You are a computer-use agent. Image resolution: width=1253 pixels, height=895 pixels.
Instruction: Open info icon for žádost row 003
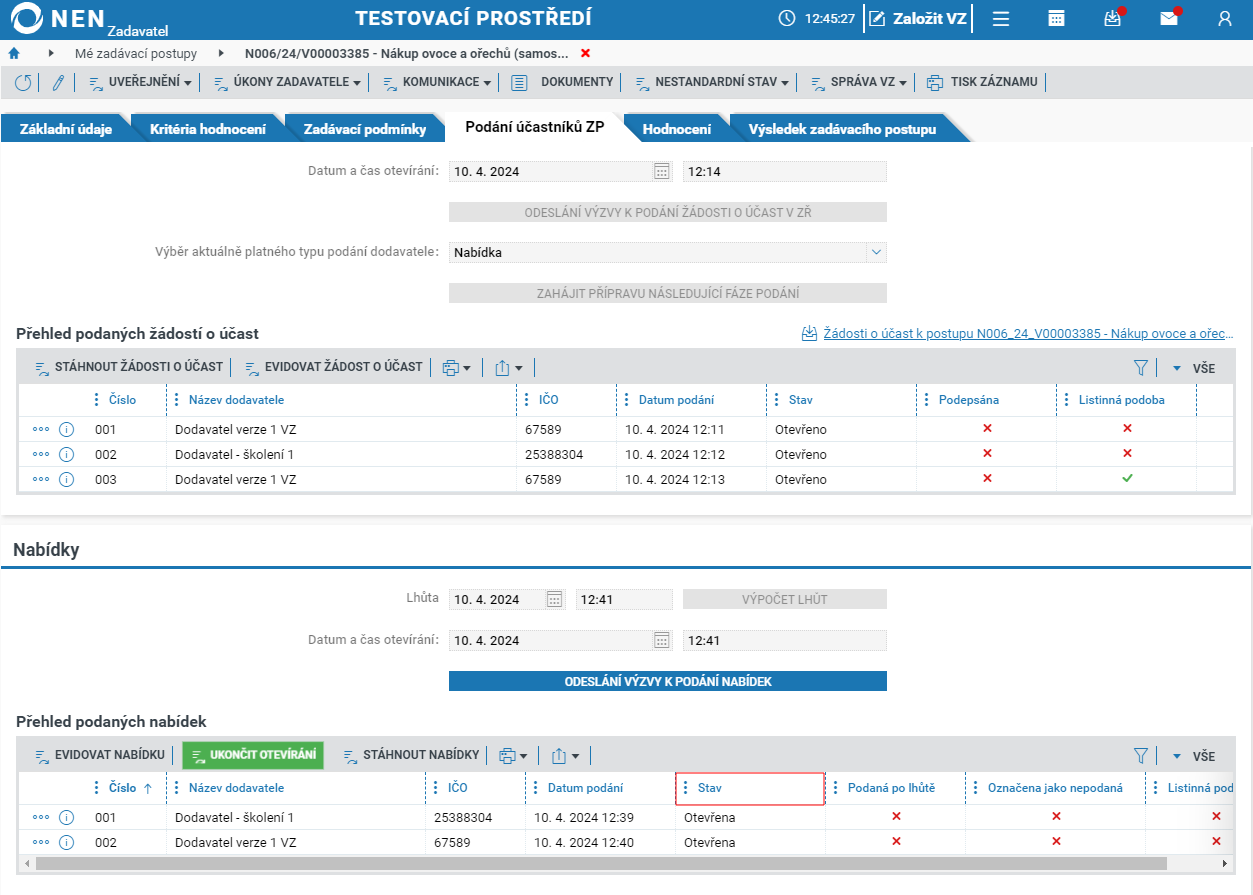click(x=67, y=479)
